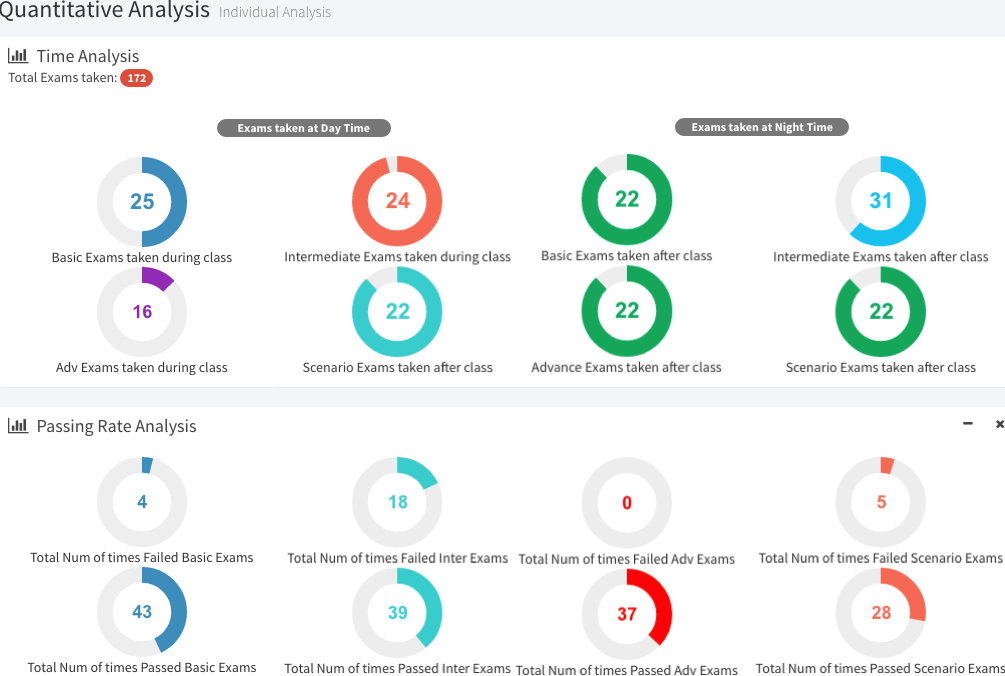The width and height of the screenshot is (1005, 676).
Task: Select the 'Exams taken at Day Time' label
Action: pyautogui.click(x=303, y=128)
